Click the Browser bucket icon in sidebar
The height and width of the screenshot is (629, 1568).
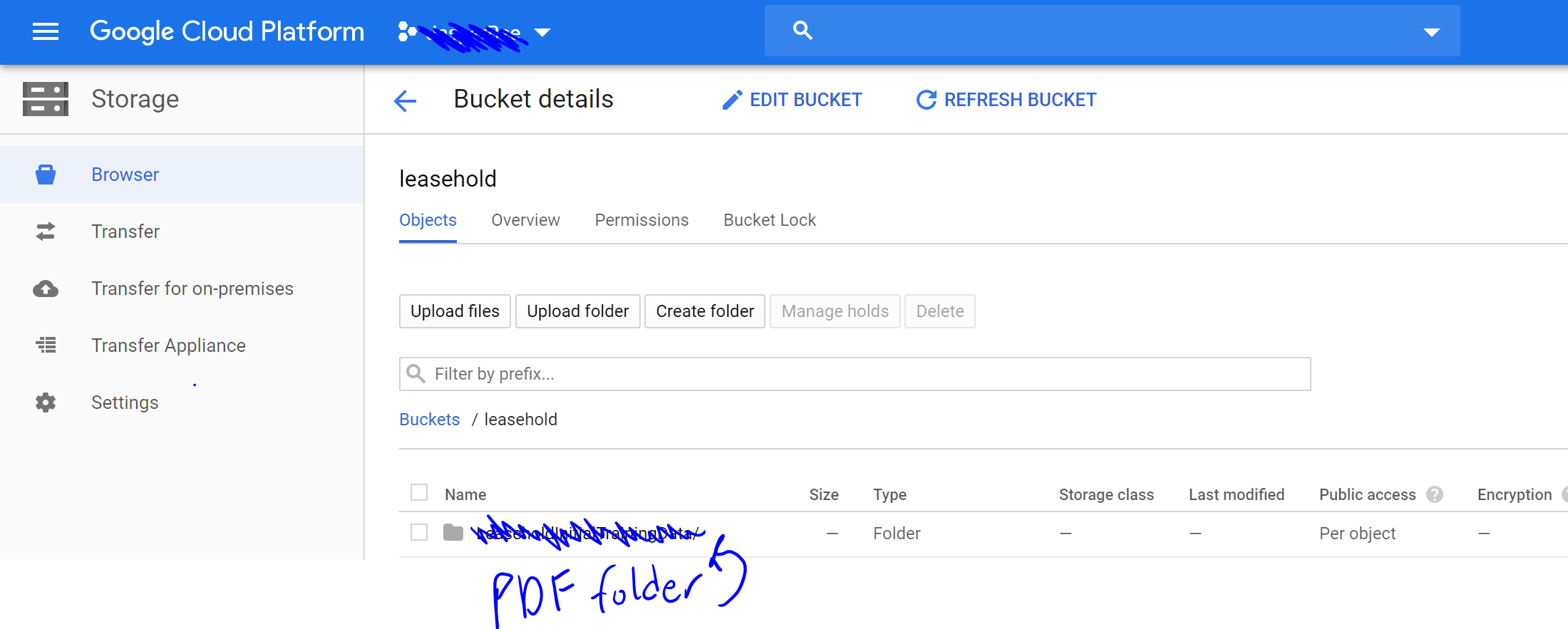(x=46, y=175)
